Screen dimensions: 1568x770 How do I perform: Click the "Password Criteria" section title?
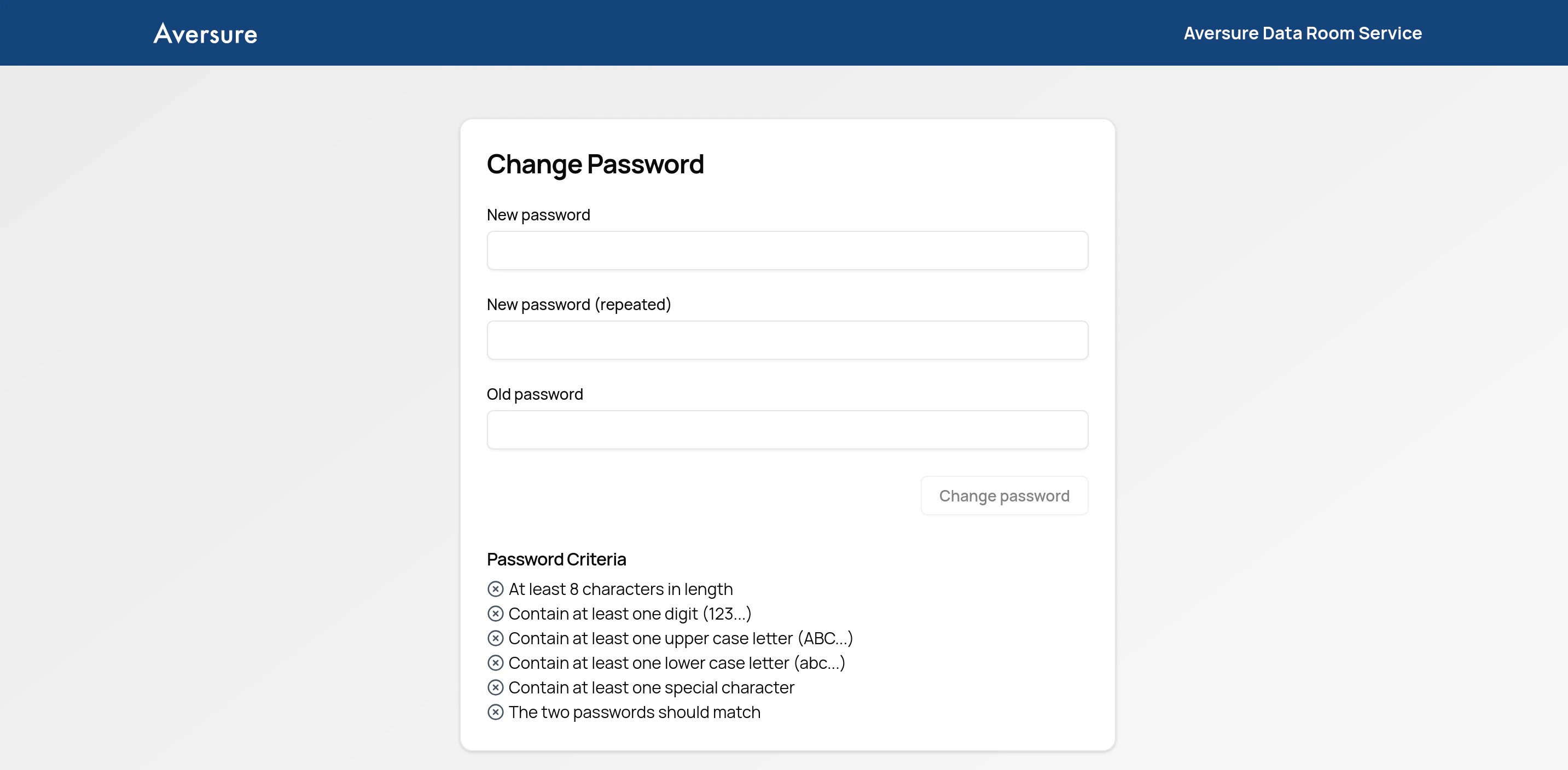click(x=556, y=559)
